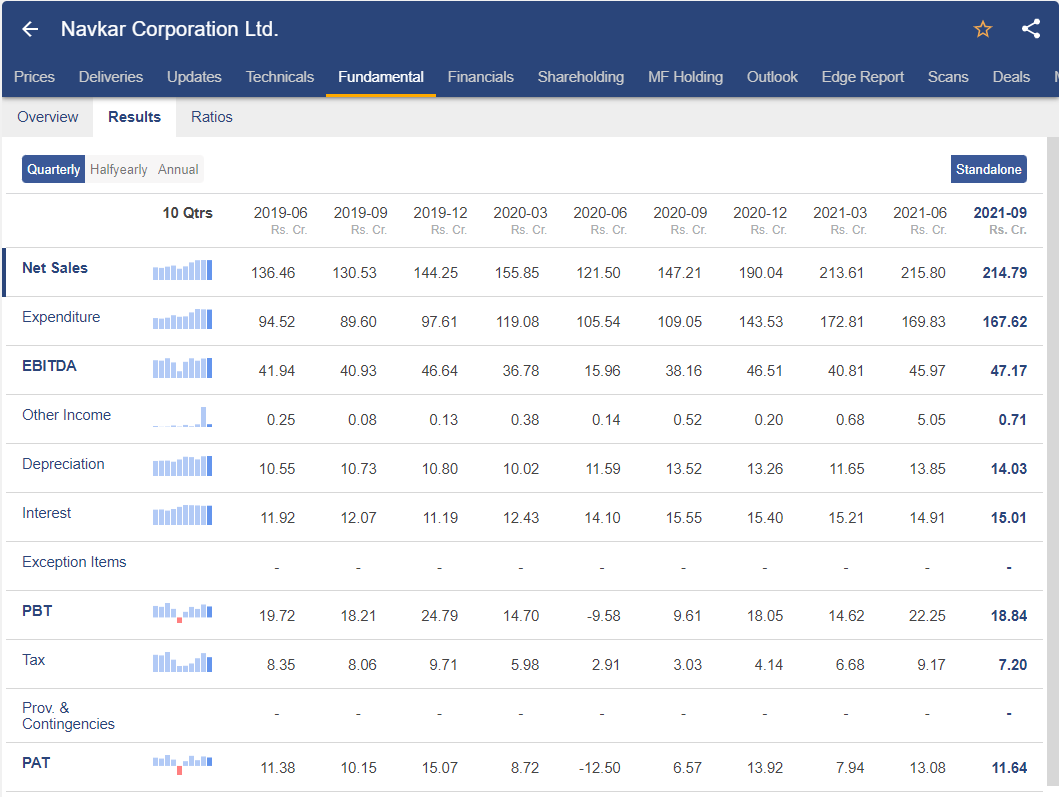Select the Fundamental tab
The height and width of the screenshot is (797, 1059).
click(x=381, y=77)
